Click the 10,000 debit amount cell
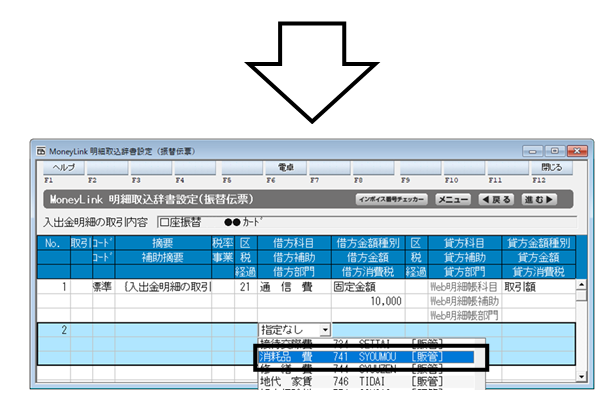Viewport: 604px width, 397px height. click(x=368, y=301)
